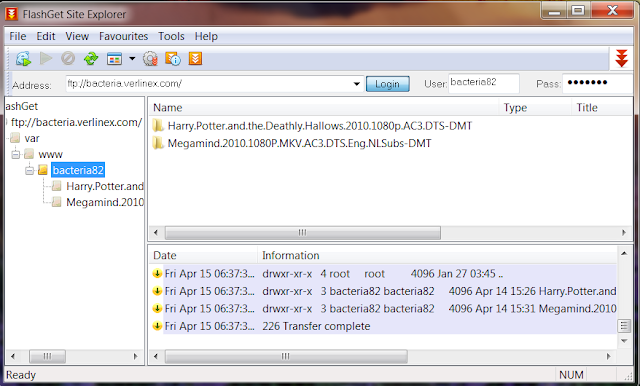Click the tree panel horizontal scrollbar thumb
This screenshot has height=386, width=640.
[47, 356]
